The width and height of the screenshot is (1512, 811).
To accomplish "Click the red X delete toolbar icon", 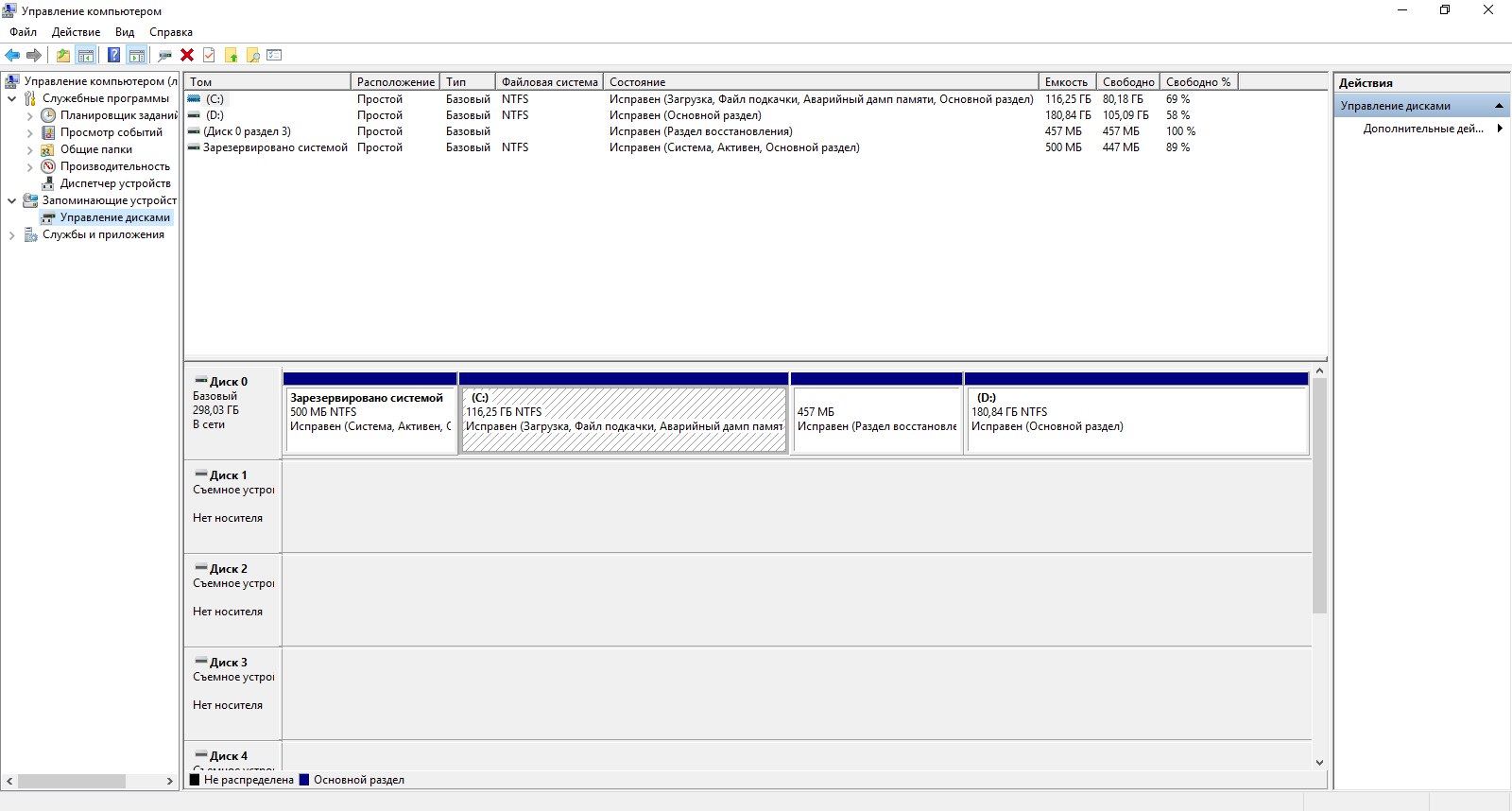I will [187, 56].
